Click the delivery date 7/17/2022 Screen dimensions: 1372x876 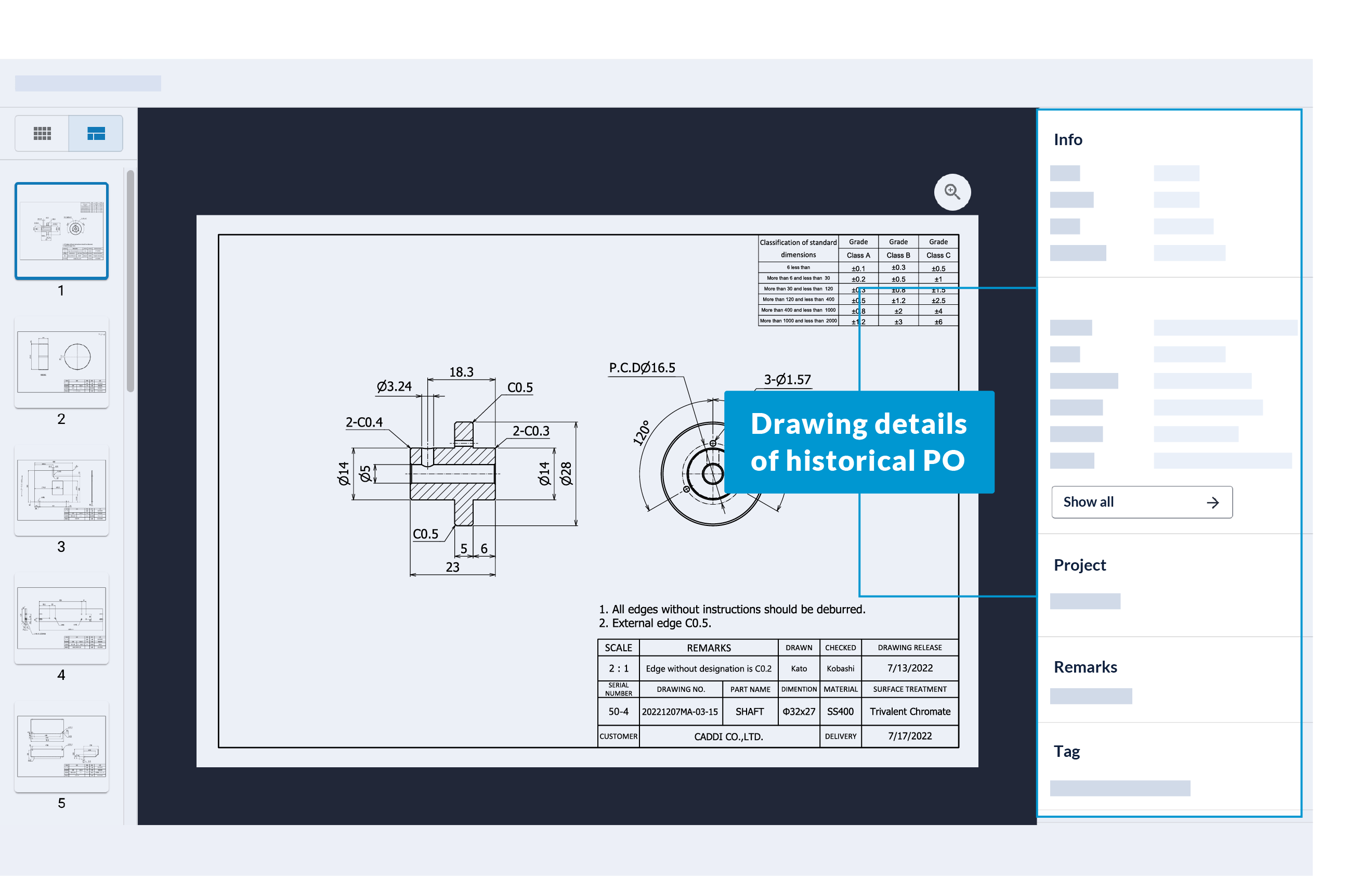coord(910,737)
